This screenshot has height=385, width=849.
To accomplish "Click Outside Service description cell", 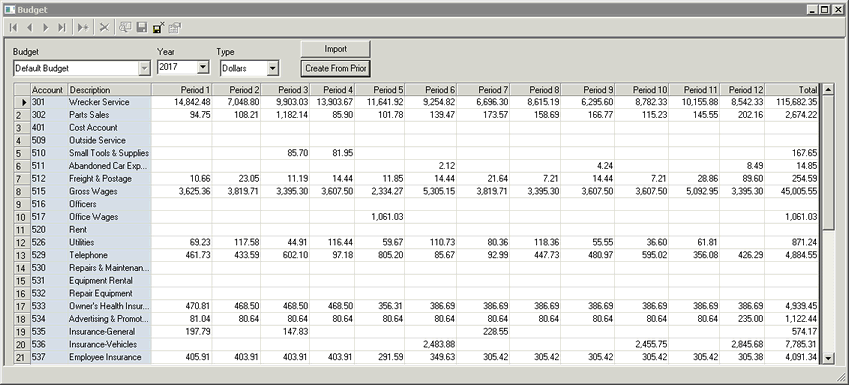I will [109, 140].
